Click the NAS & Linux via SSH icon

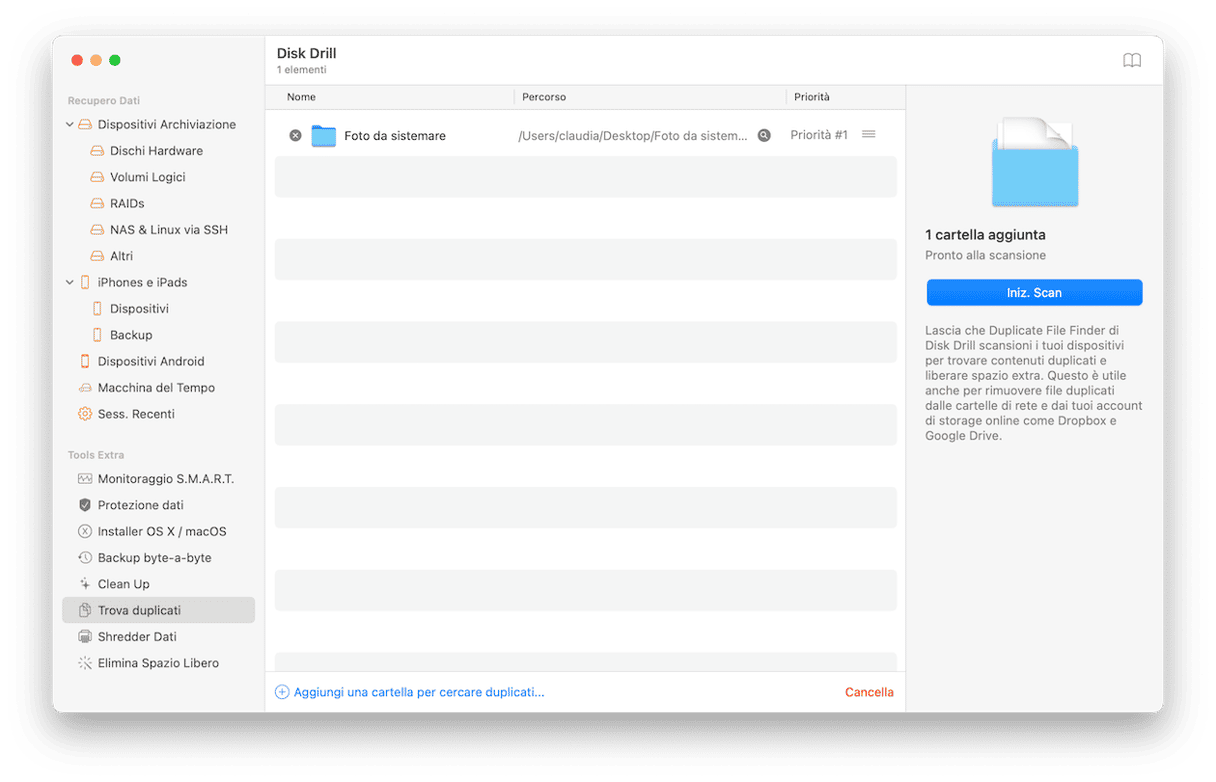(97, 230)
